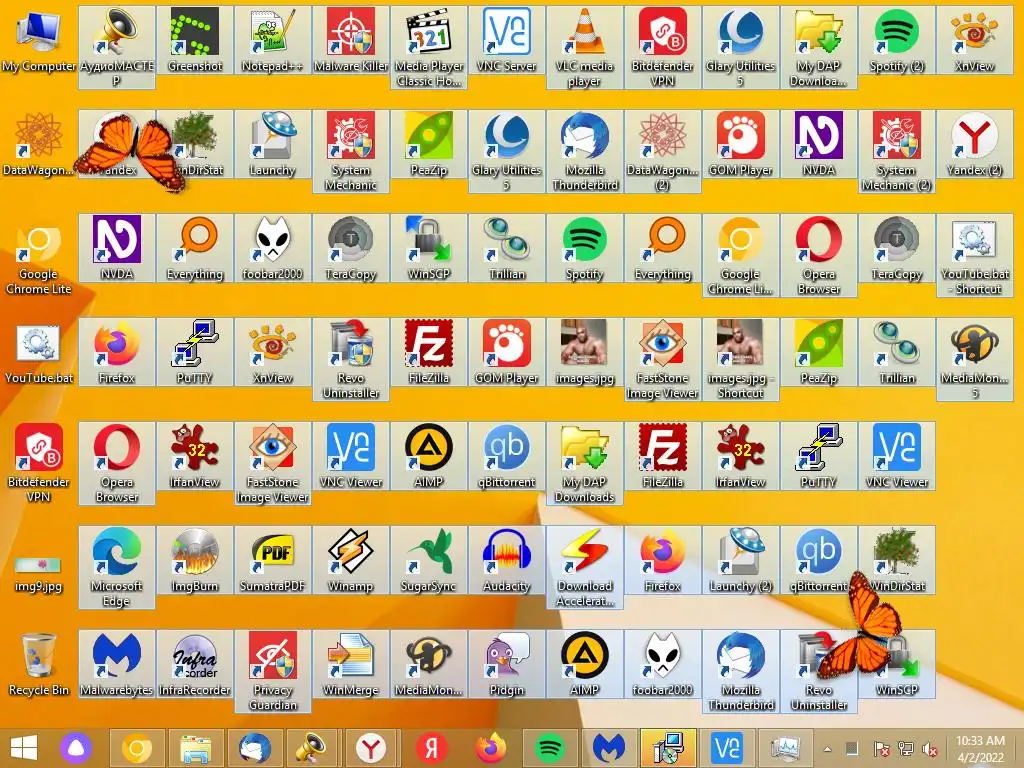Open Spotify from the taskbar

coord(550,748)
